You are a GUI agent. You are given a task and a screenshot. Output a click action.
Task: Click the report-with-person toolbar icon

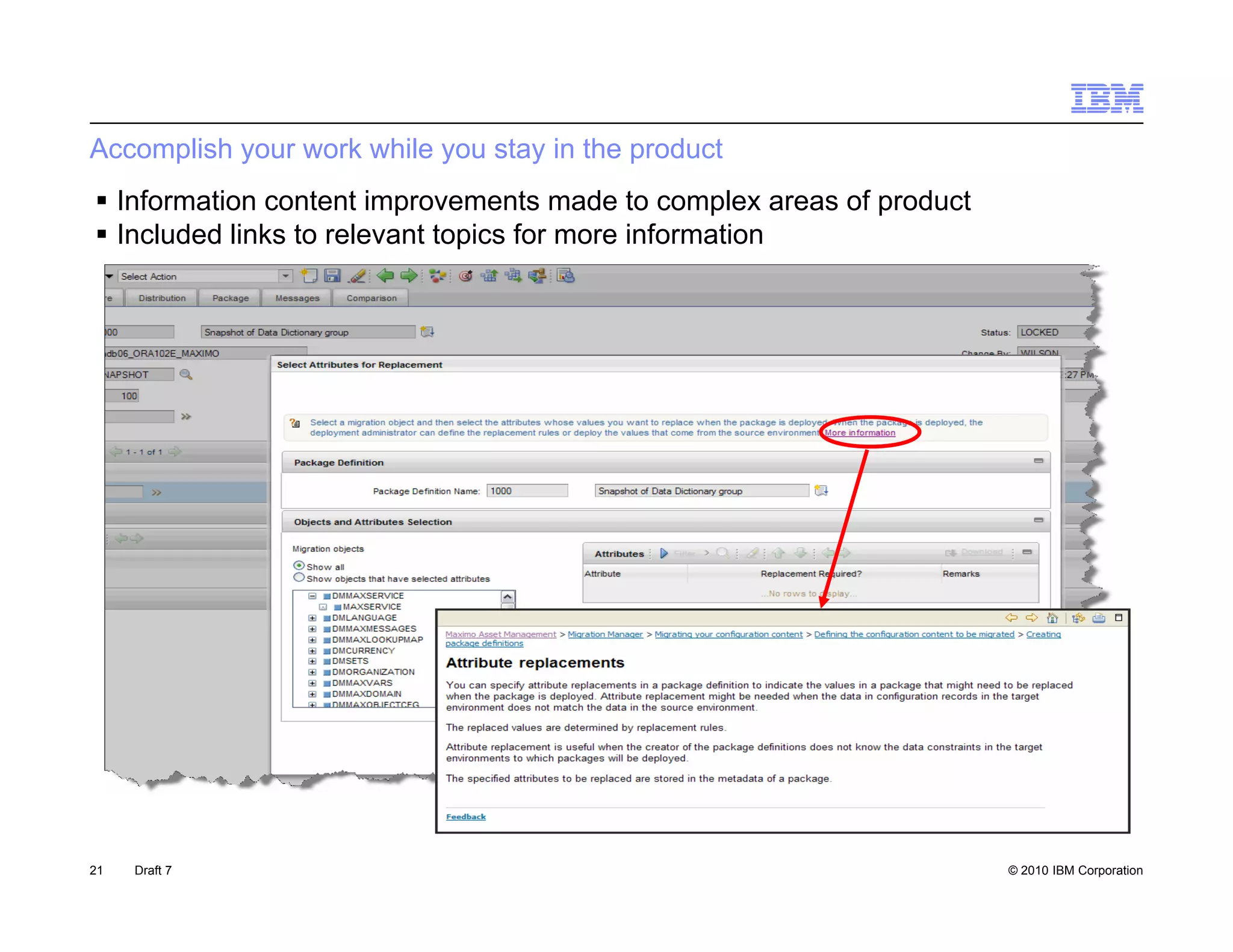point(565,276)
